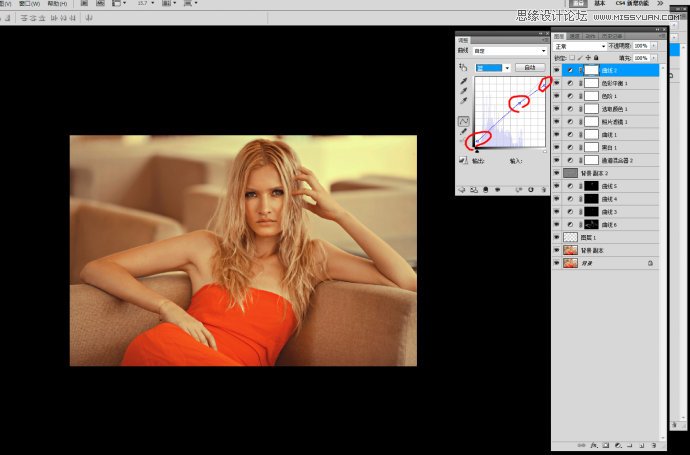Pick the white point eyedropper in Curves
The image size is (690, 455).
point(464,101)
